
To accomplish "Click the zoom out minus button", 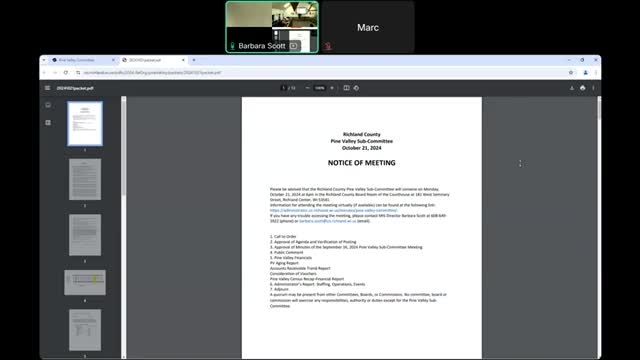I will [308, 88].
